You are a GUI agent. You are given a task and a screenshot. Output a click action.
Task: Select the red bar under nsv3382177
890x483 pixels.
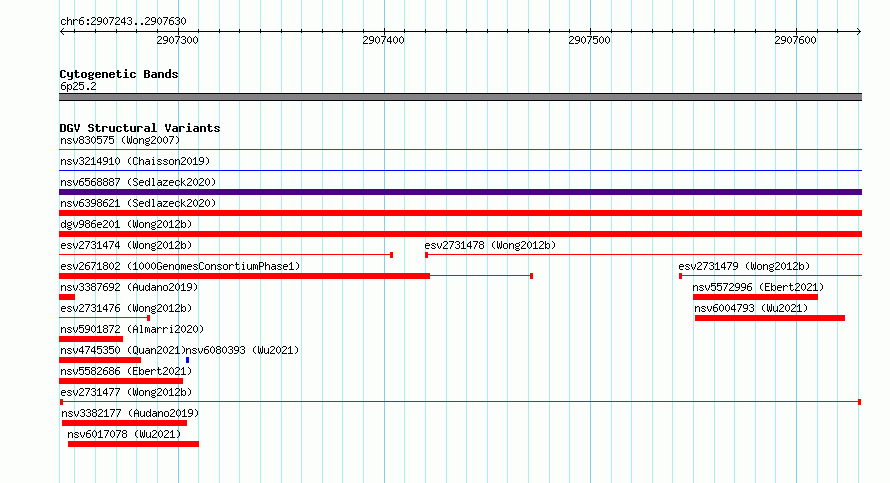[x=124, y=423]
